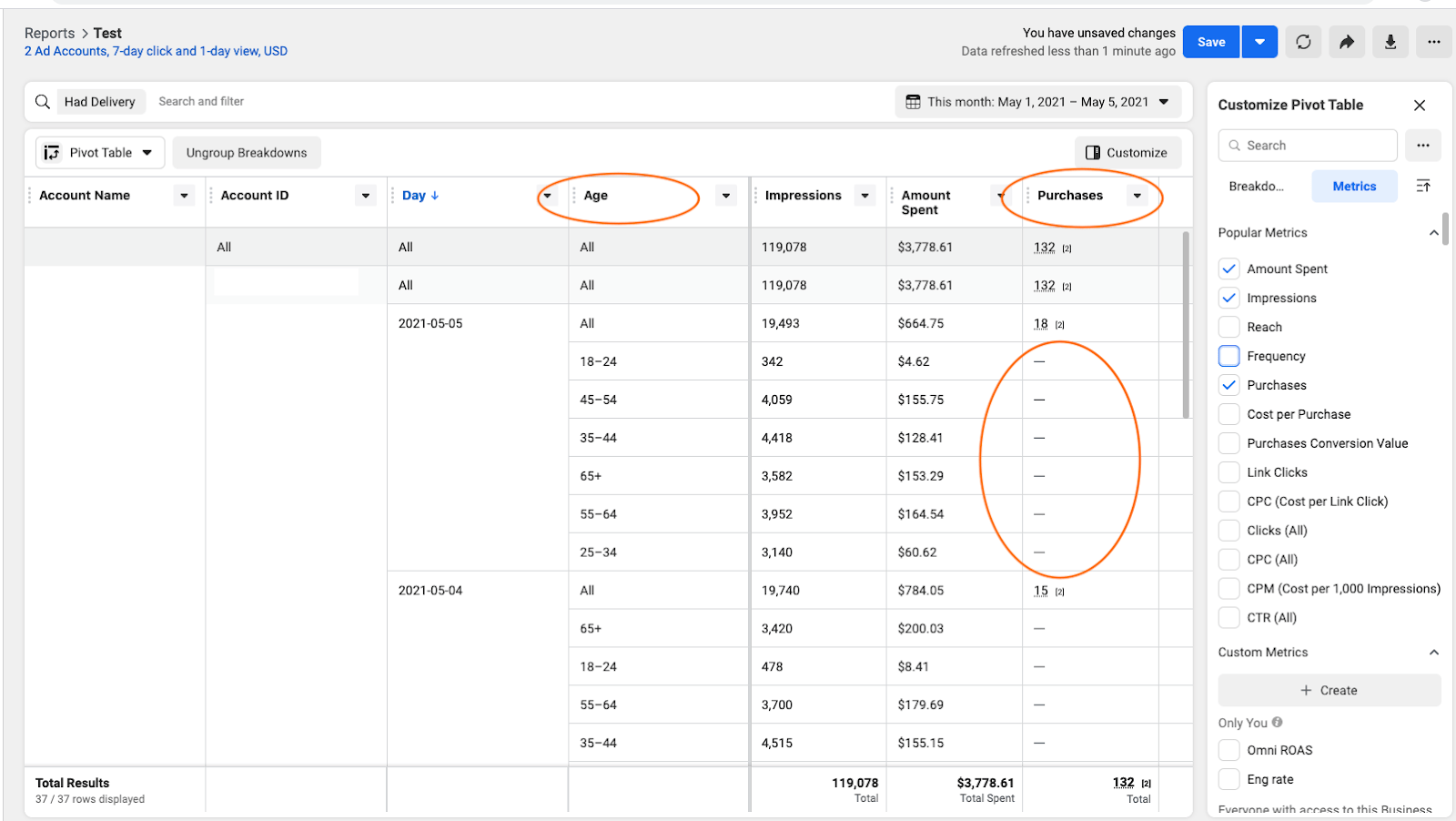Collapse the Popular Metrics section
The image size is (1456, 821).
coord(1433,232)
